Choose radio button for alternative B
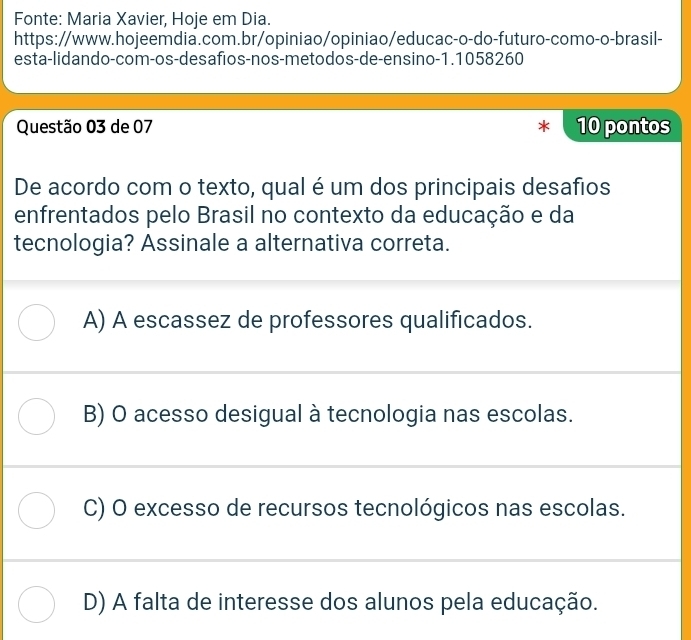The image size is (691, 640). click(x=37, y=415)
